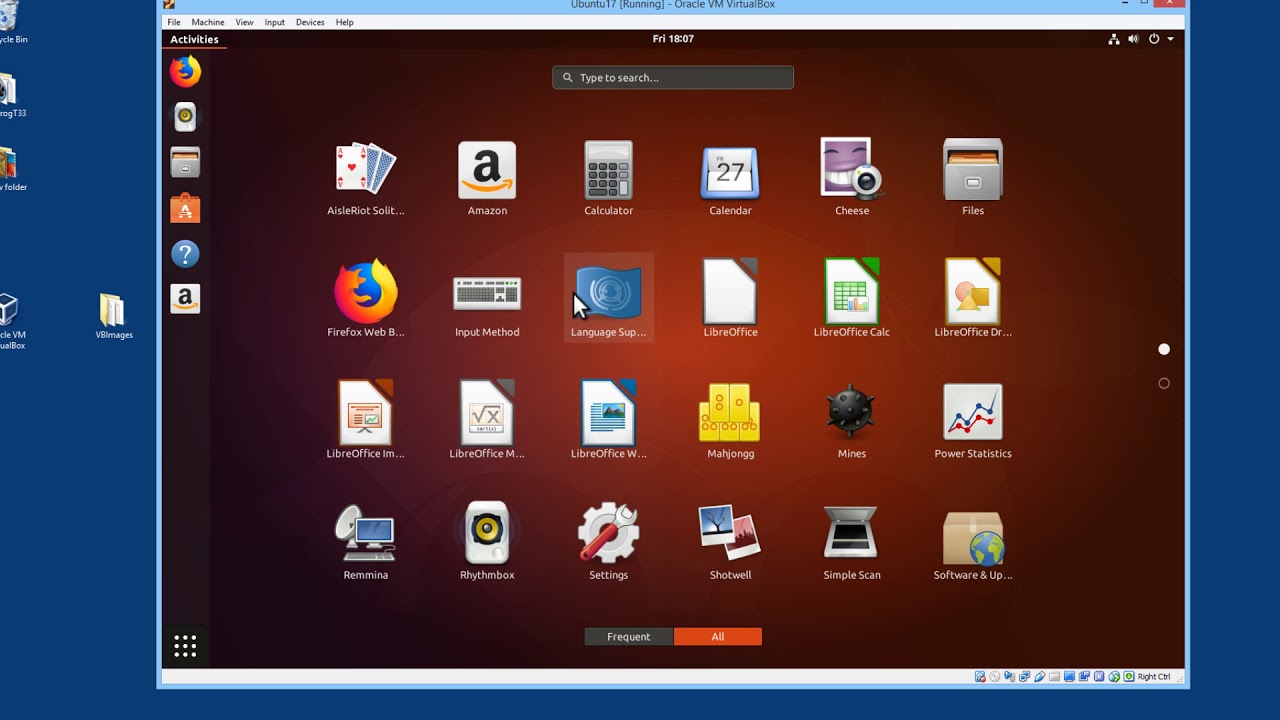Switch to the Frequent tab
The height and width of the screenshot is (720, 1280).
[628, 637]
